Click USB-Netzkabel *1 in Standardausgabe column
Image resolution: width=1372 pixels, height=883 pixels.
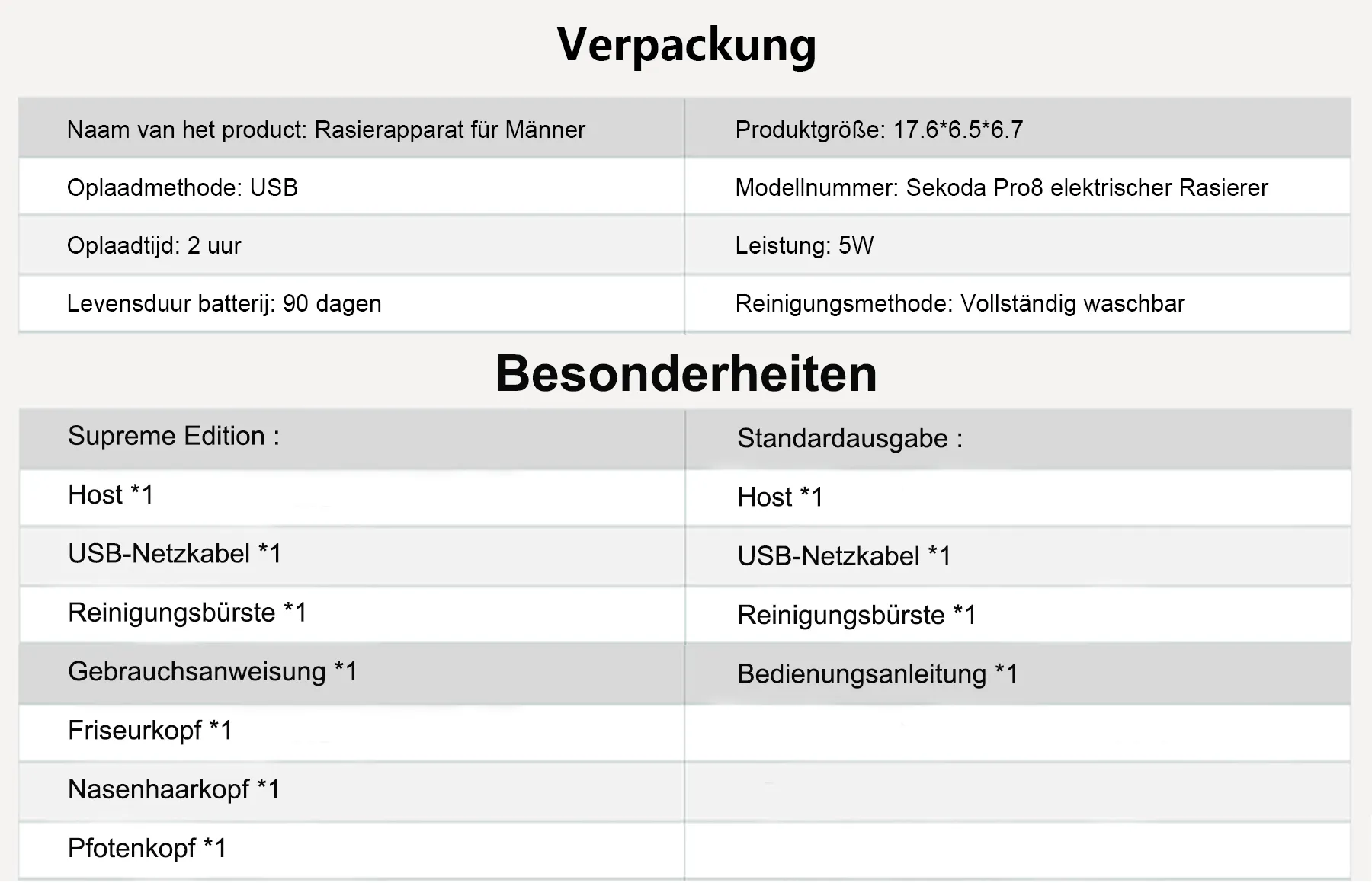click(x=844, y=556)
